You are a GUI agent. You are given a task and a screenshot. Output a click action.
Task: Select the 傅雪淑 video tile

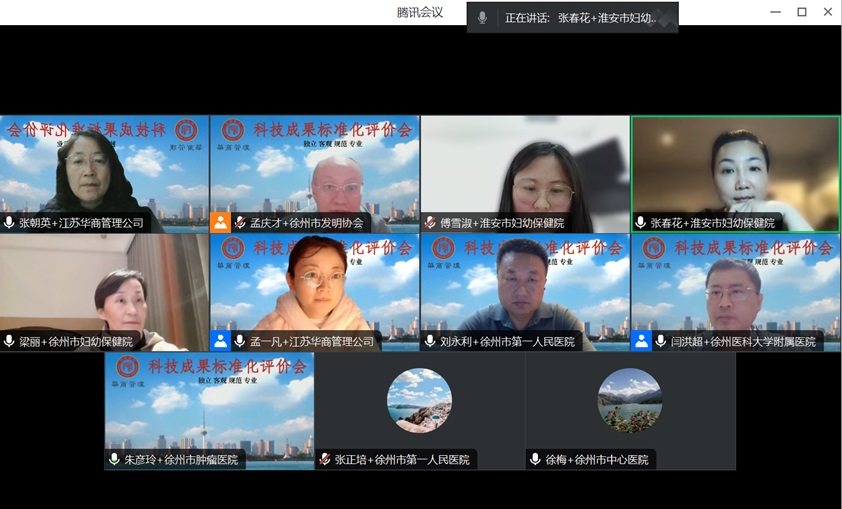[x=525, y=174]
